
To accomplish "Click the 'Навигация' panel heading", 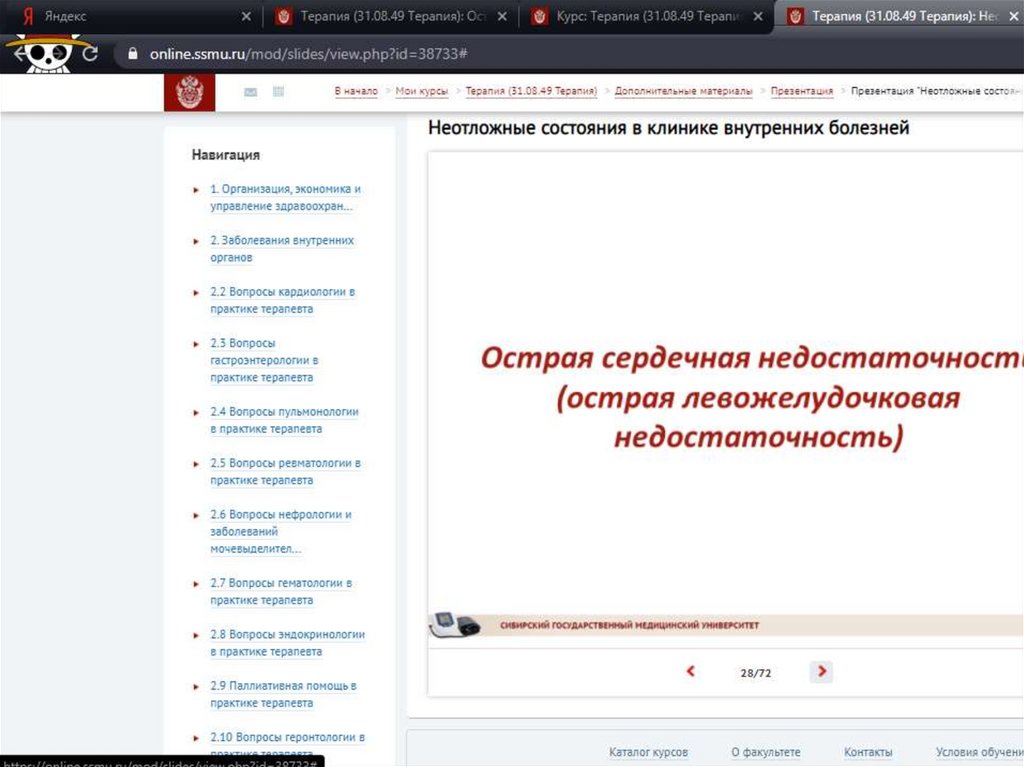I will pos(225,155).
